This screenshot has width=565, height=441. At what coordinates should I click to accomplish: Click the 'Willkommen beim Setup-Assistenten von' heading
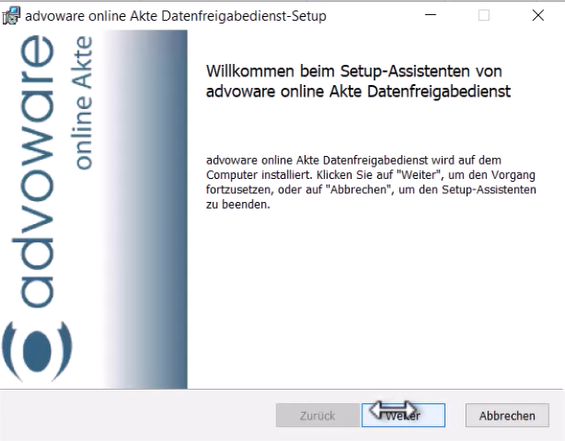354,71
